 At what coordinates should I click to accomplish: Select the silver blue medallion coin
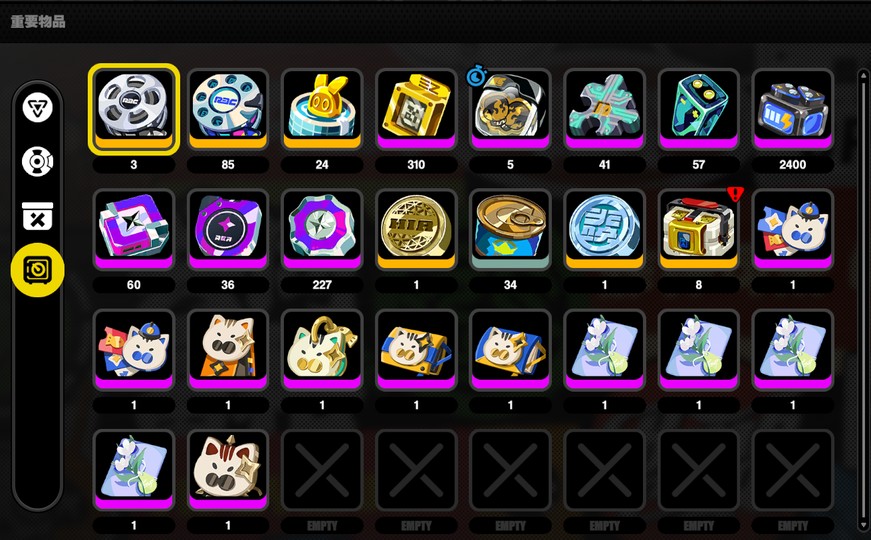point(604,229)
